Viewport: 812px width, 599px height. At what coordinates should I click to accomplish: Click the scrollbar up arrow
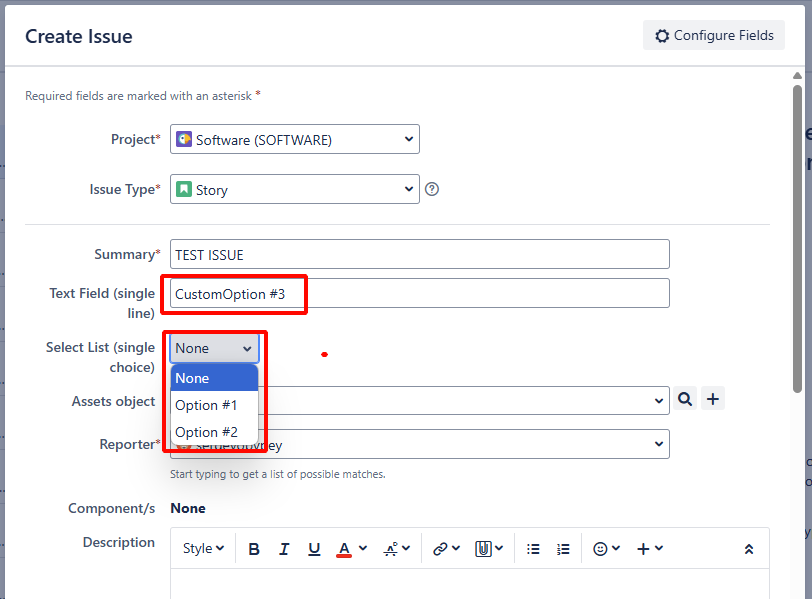click(x=798, y=76)
